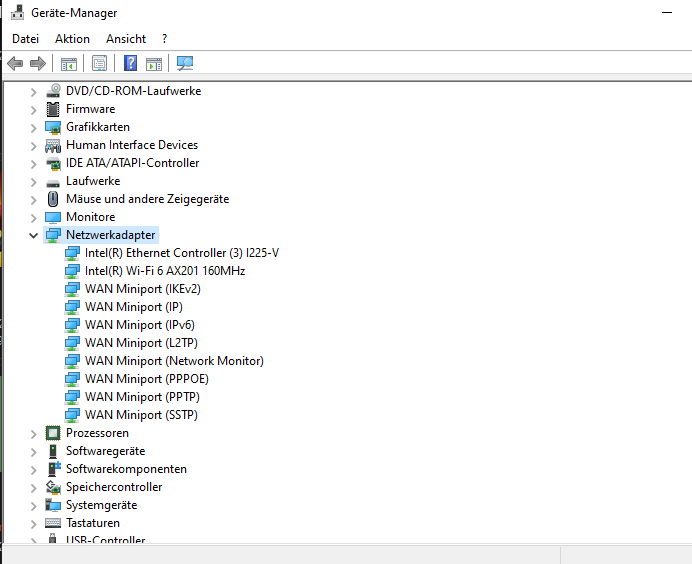692x564 pixels.
Task: Select WAN Miniport (SSTP)
Action: click(141, 415)
